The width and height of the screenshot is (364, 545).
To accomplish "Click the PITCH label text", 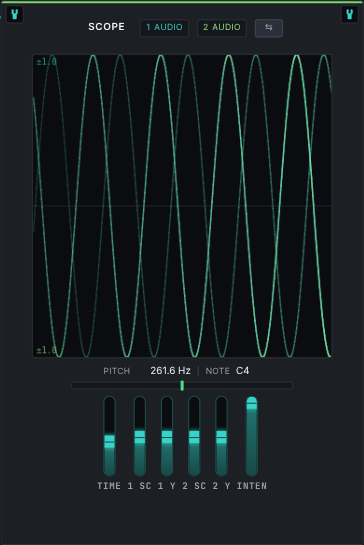I will 116,371.
